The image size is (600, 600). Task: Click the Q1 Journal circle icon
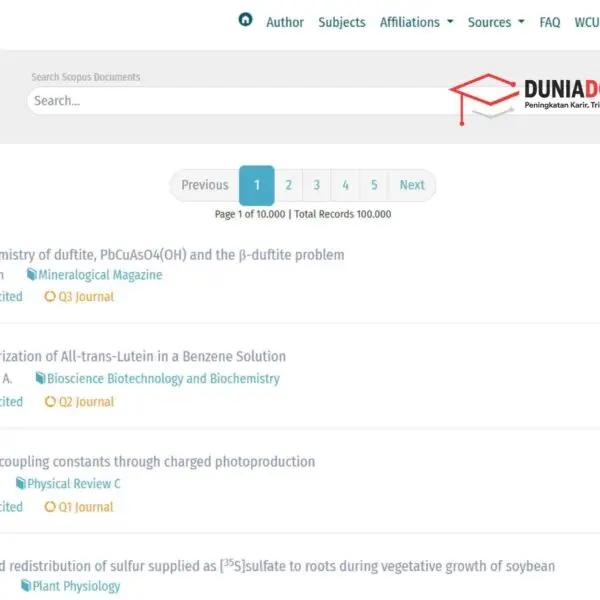coord(50,507)
